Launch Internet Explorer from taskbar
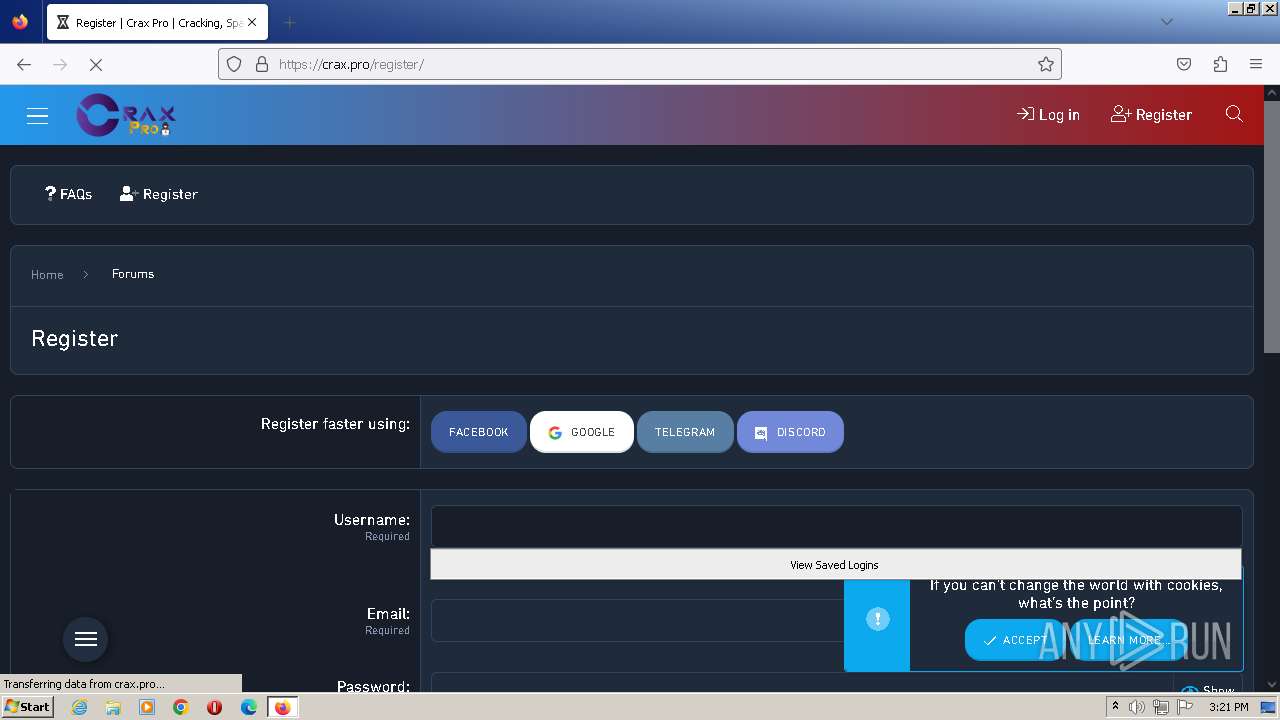The width and height of the screenshot is (1280, 720). tap(80, 707)
